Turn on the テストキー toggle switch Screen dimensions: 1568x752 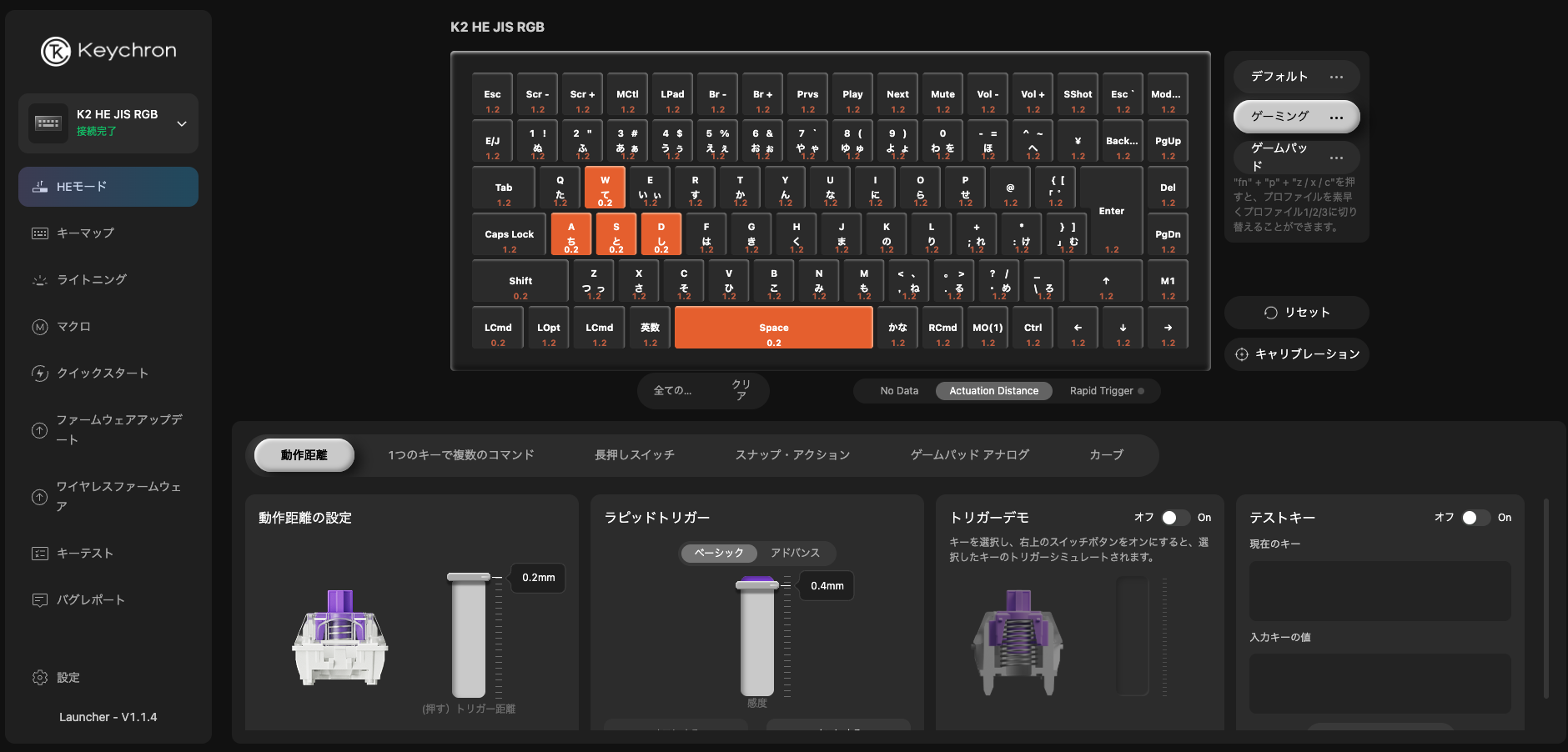(1475, 518)
